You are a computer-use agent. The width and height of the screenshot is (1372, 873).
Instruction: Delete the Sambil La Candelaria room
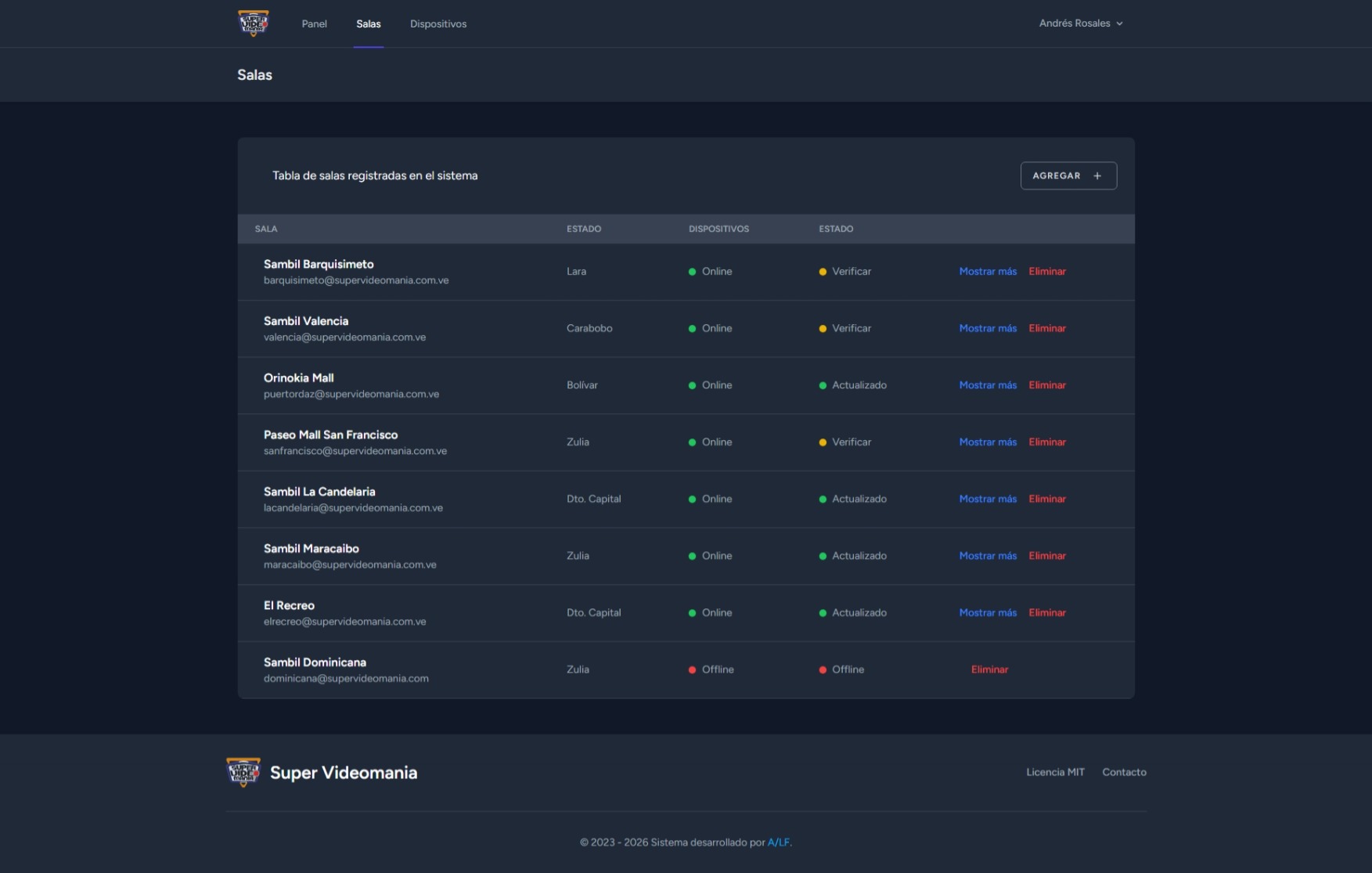(x=1047, y=499)
